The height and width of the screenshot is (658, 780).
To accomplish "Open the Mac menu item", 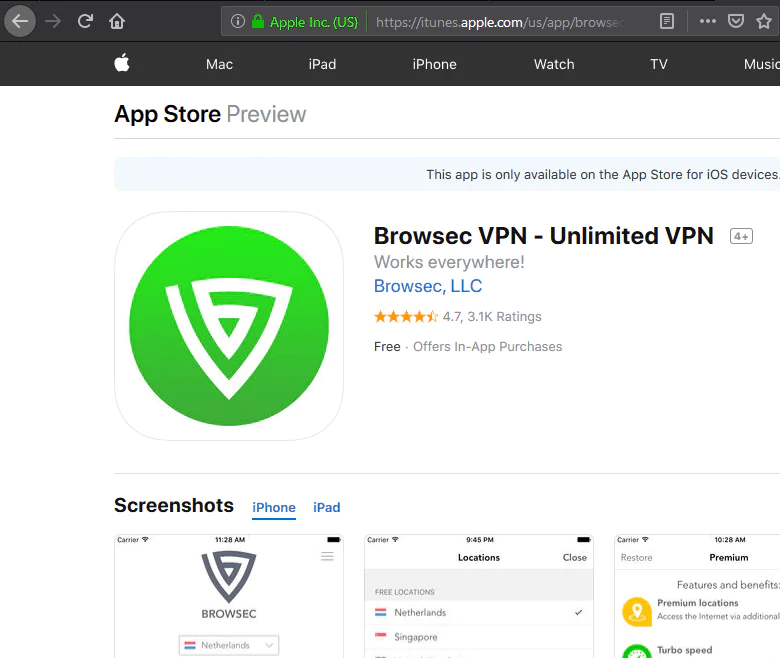I will pyautogui.click(x=219, y=64).
